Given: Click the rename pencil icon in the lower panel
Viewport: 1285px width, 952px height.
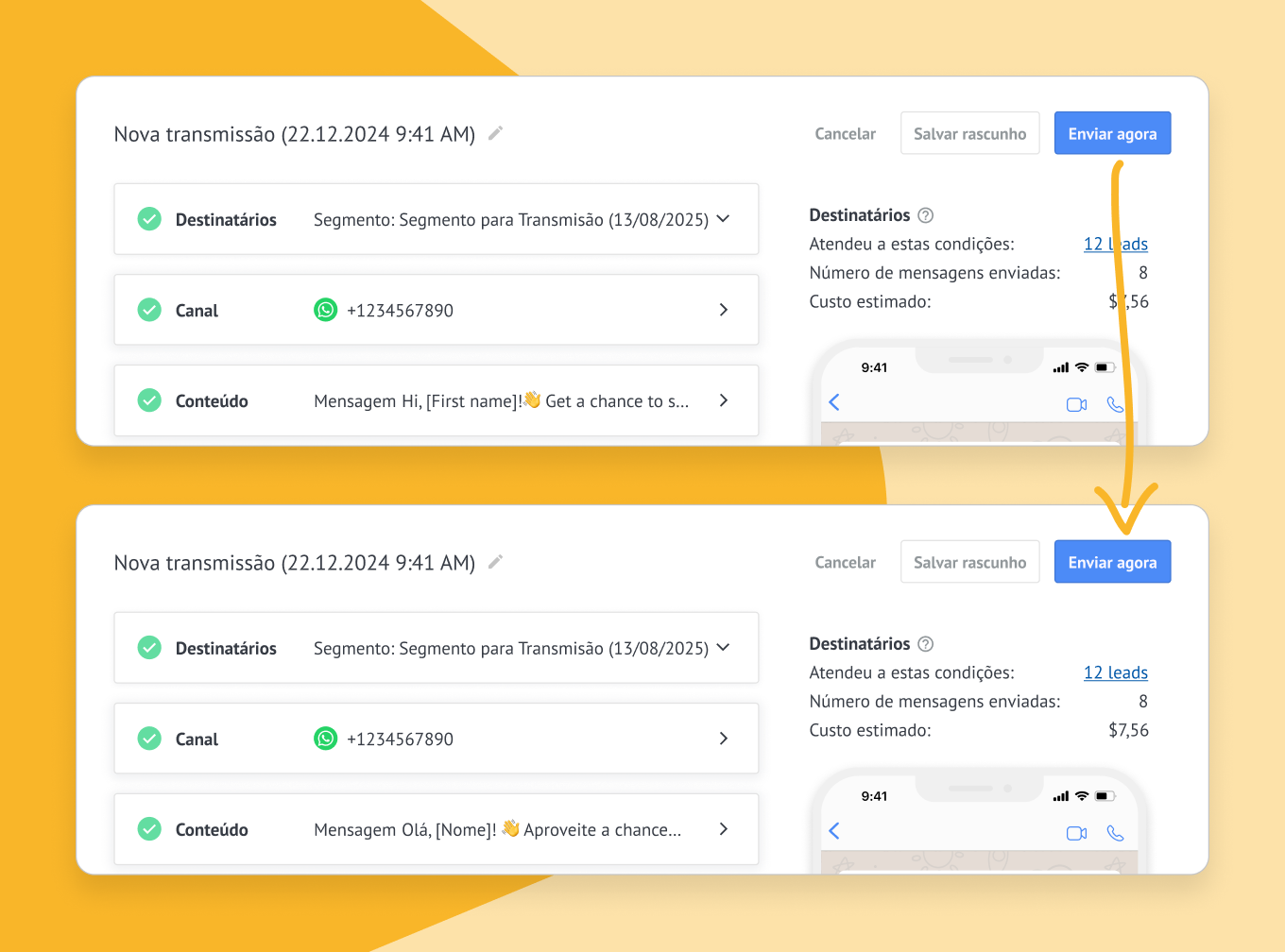Looking at the screenshot, I should pyautogui.click(x=495, y=562).
